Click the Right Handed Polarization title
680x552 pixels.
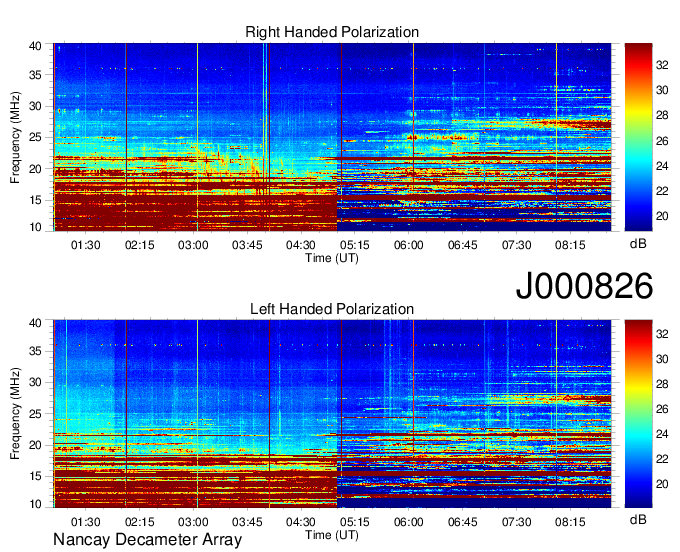(332, 32)
